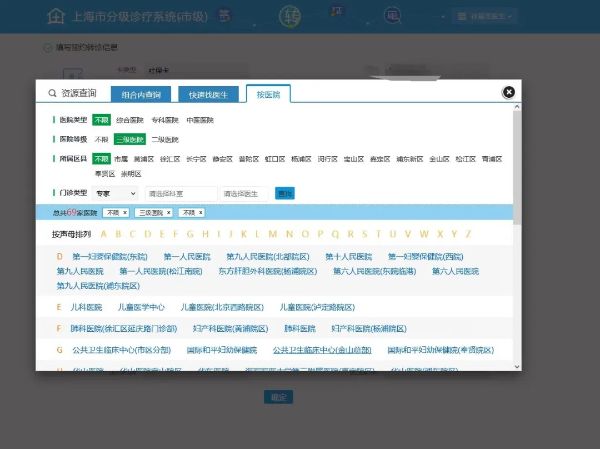
Task: Click the dialog's vertical scrollbar
Action: tap(516, 160)
